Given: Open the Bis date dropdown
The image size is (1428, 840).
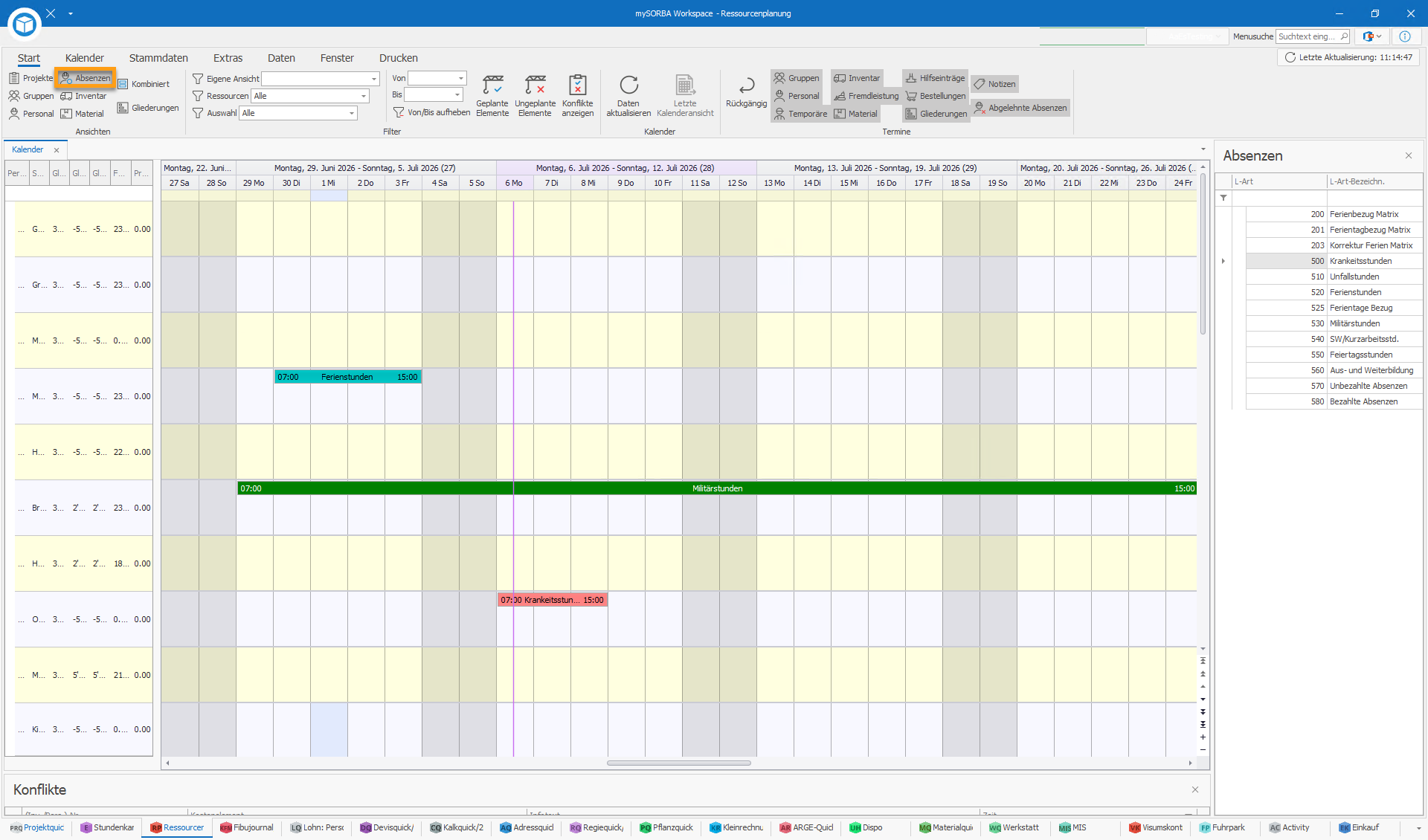Looking at the screenshot, I should pyautogui.click(x=457, y=94).
